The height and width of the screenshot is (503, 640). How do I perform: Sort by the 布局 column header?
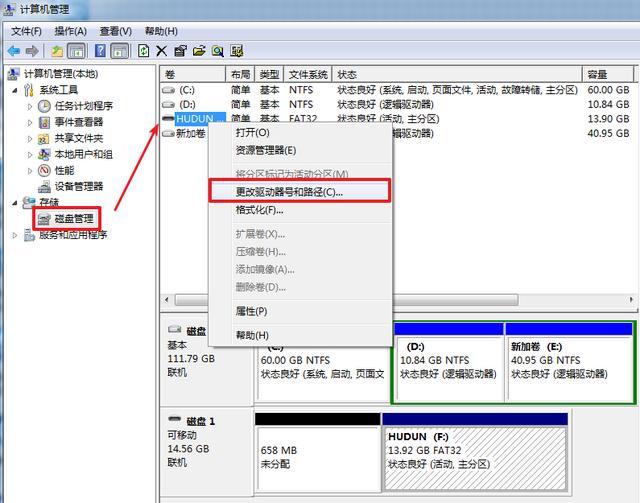240,74
